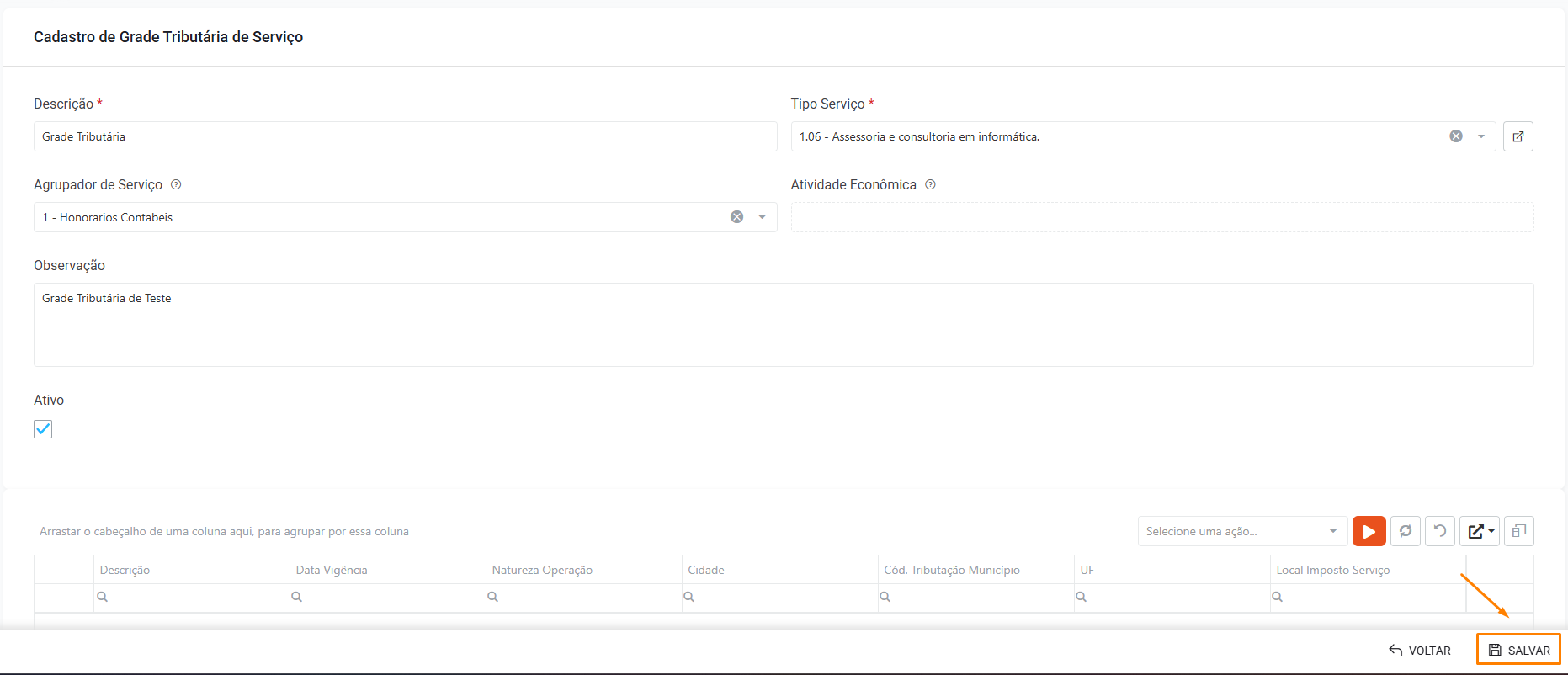
Task: Click the Atividade Econômica help icon
Action: [930, 184]
